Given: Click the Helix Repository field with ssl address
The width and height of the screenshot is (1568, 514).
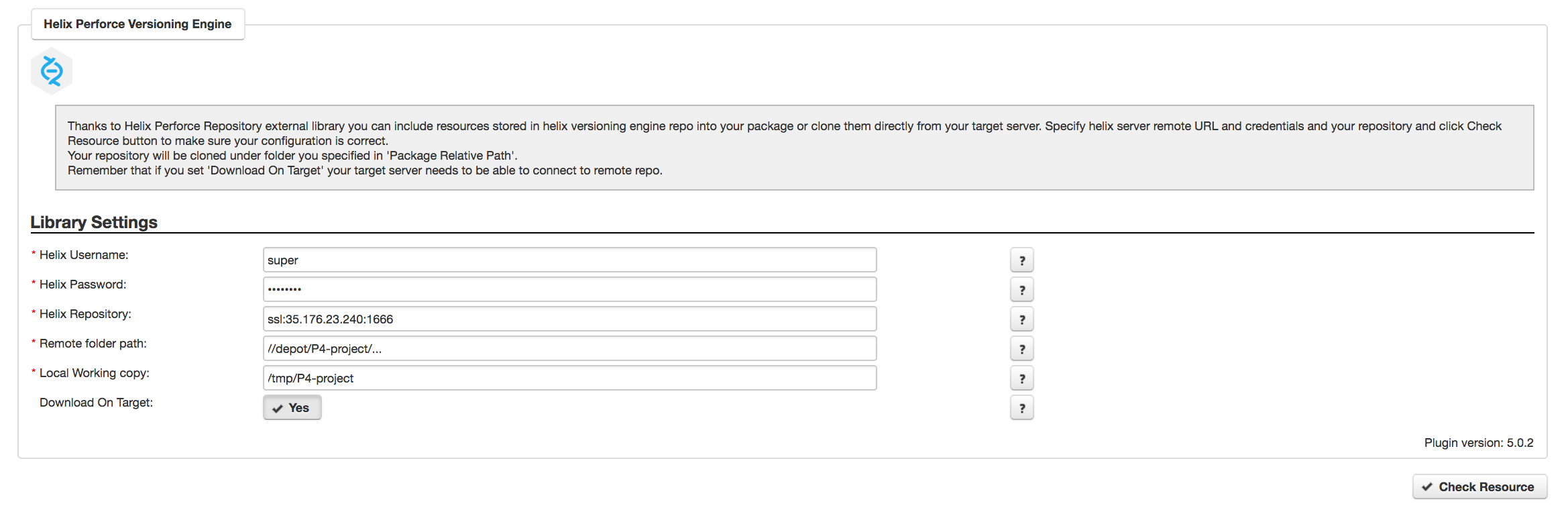Looking at the screenshot, I should [569, 319].
